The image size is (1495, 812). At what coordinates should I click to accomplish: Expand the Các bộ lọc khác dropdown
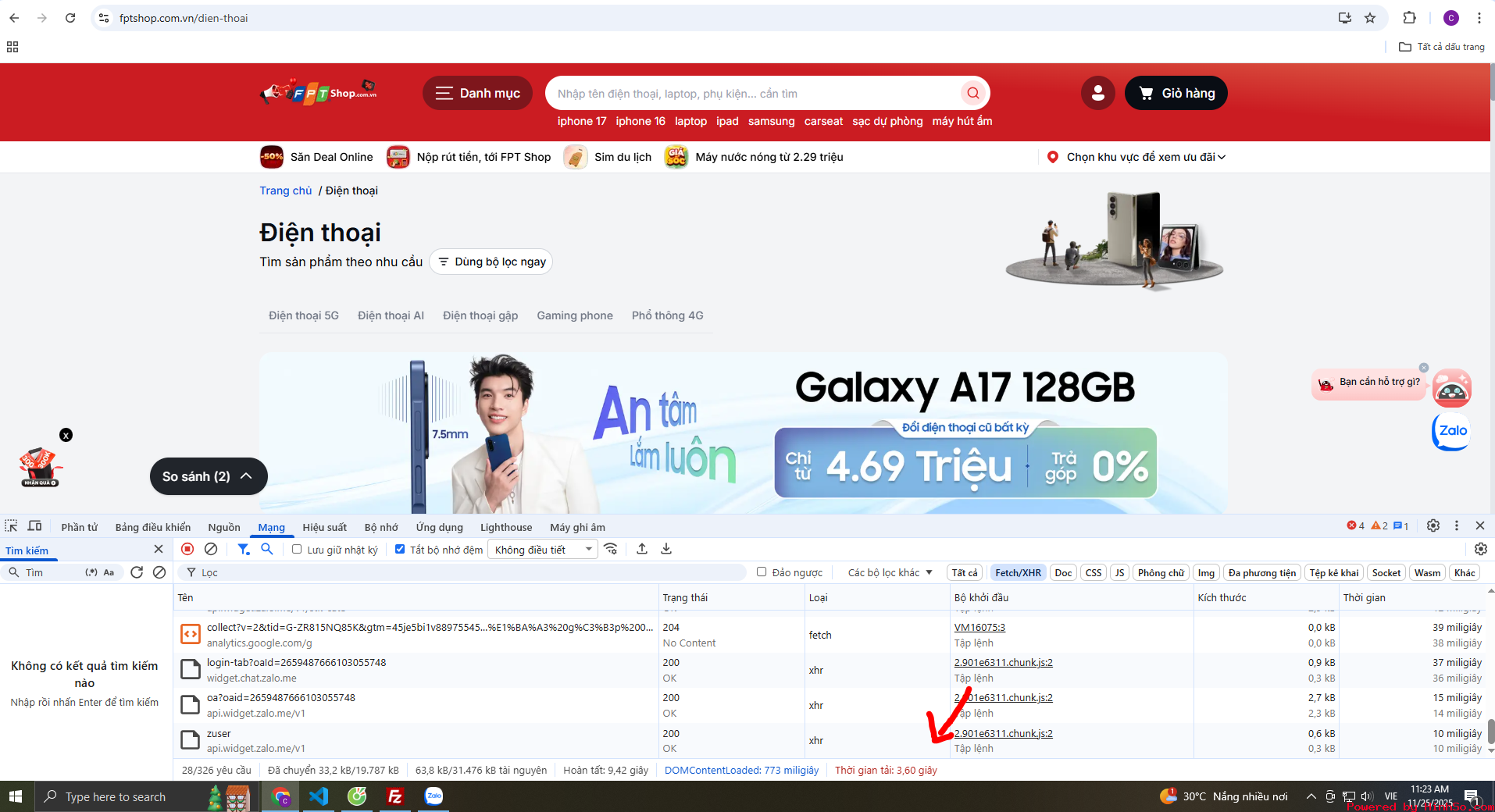[890, 572]
